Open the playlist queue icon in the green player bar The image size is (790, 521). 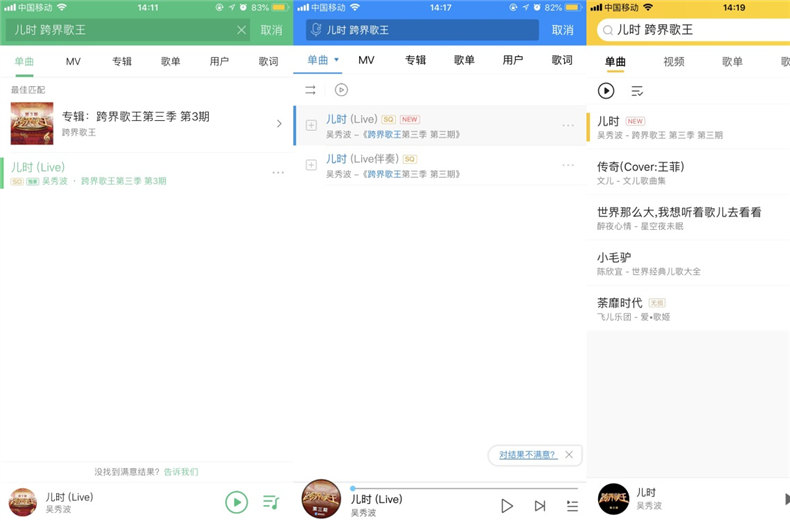[271, 502]
